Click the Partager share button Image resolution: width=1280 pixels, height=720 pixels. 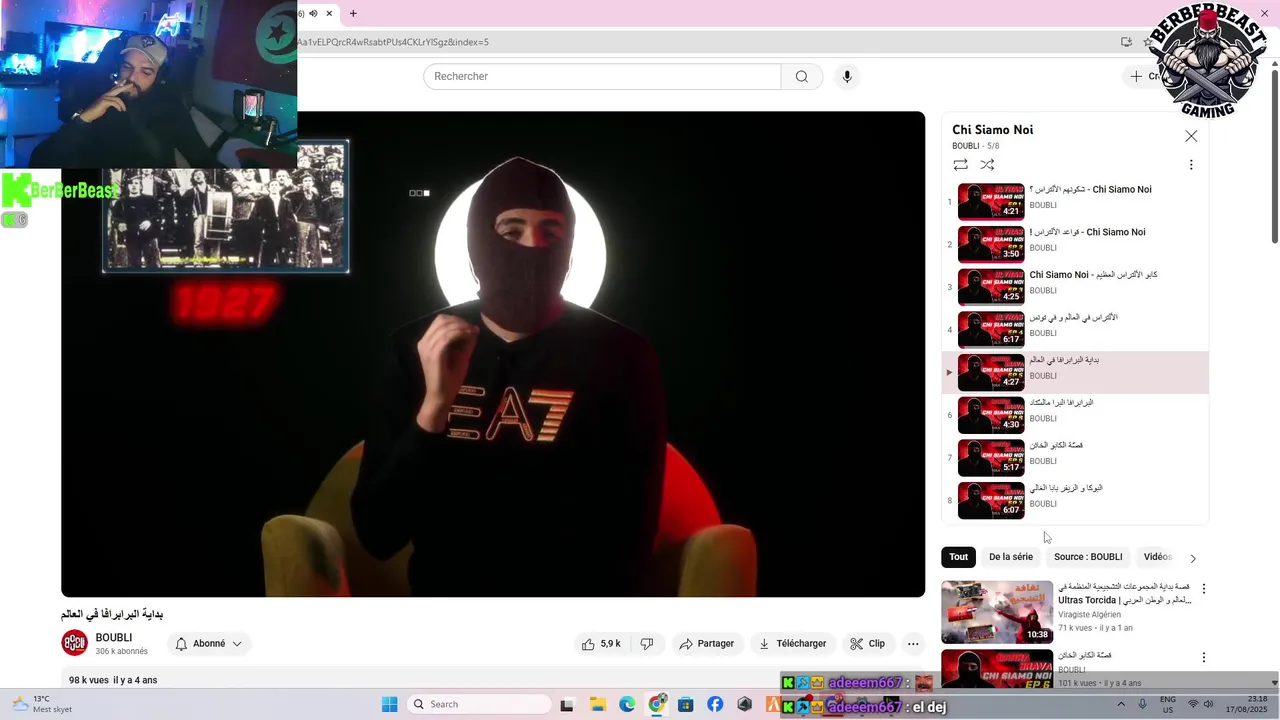(707, 644)
